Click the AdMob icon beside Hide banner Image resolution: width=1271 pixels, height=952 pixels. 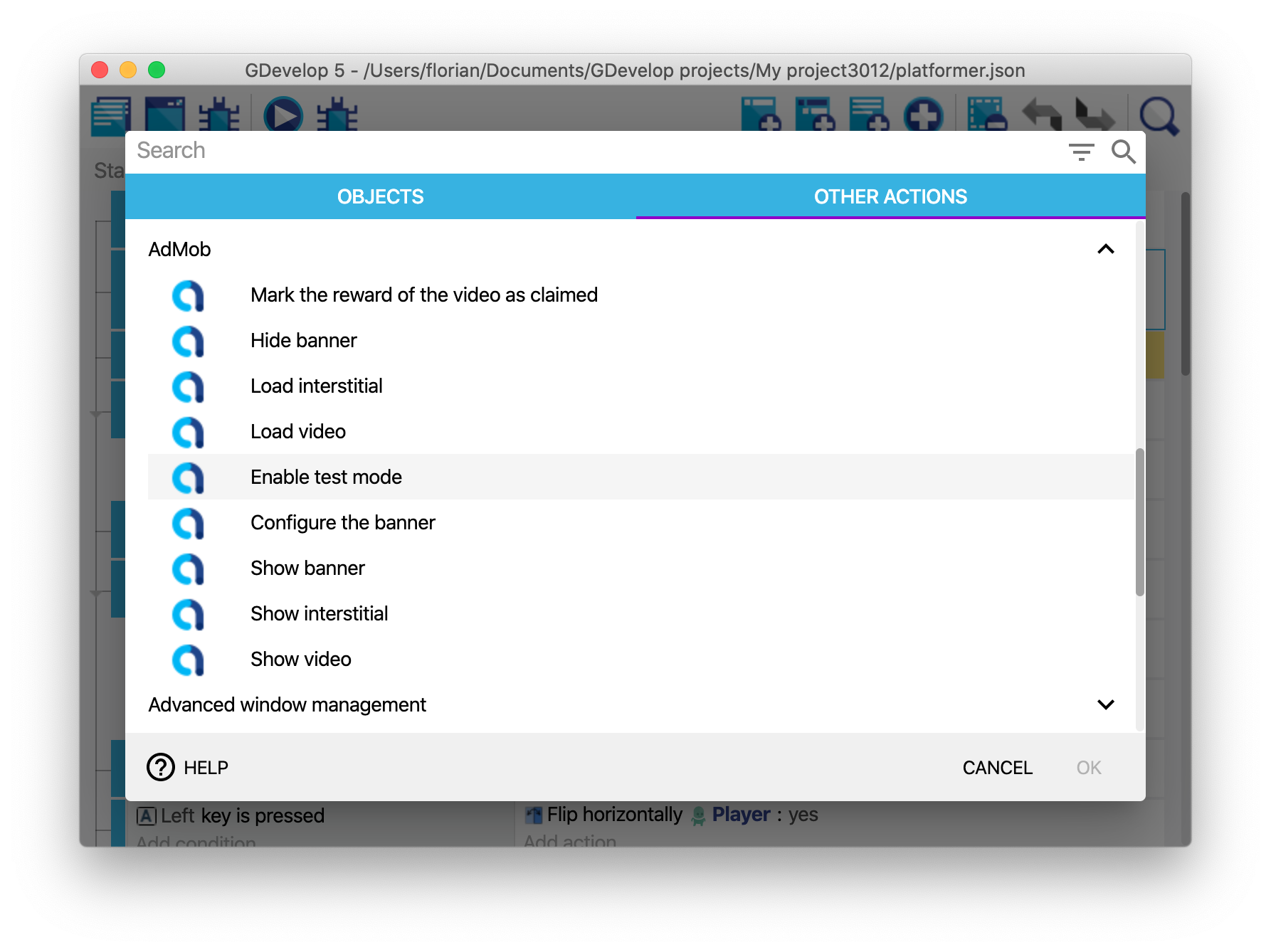pos(188,341)
